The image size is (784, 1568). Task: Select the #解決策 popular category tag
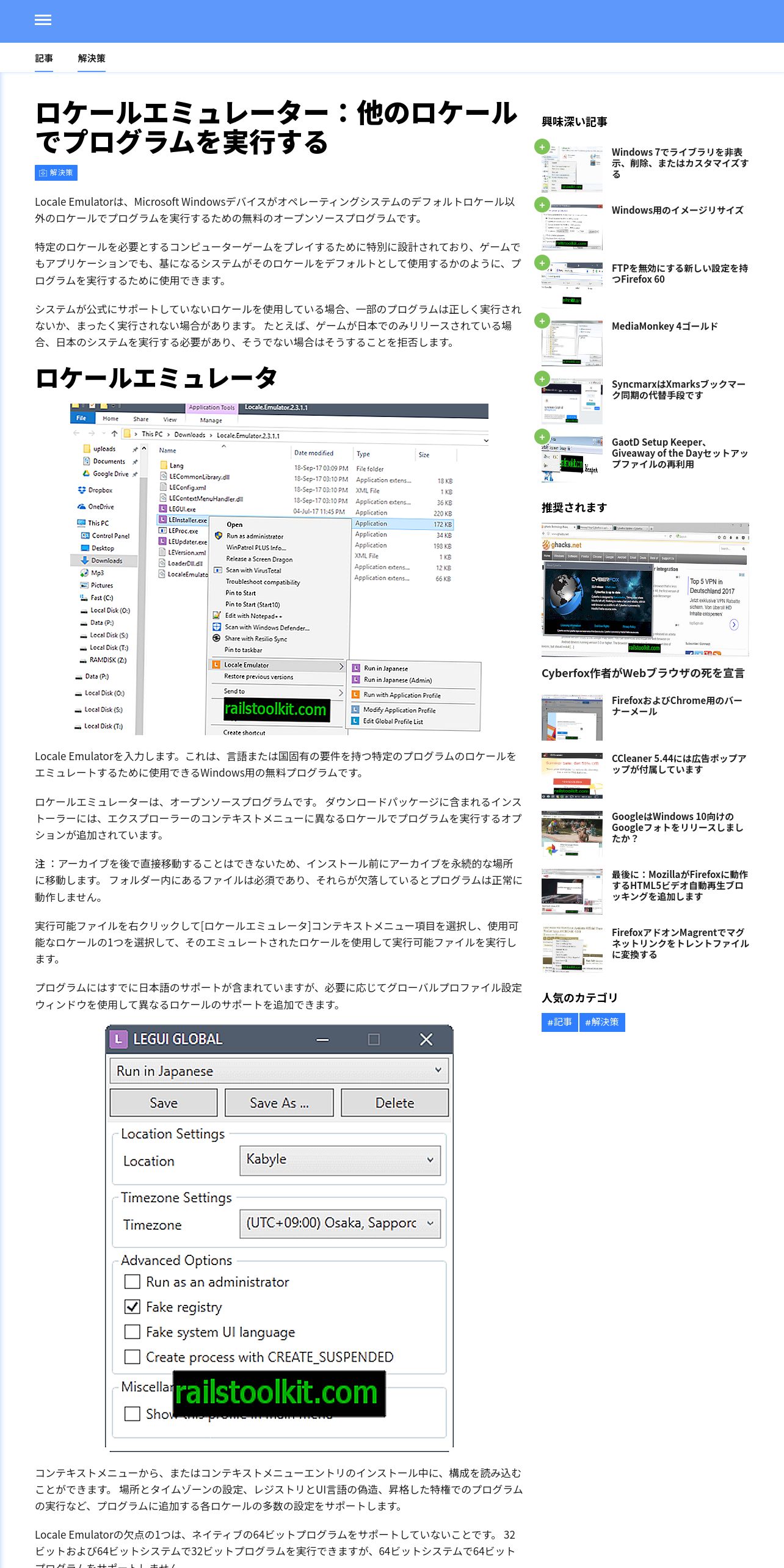tap(602, 1022)
